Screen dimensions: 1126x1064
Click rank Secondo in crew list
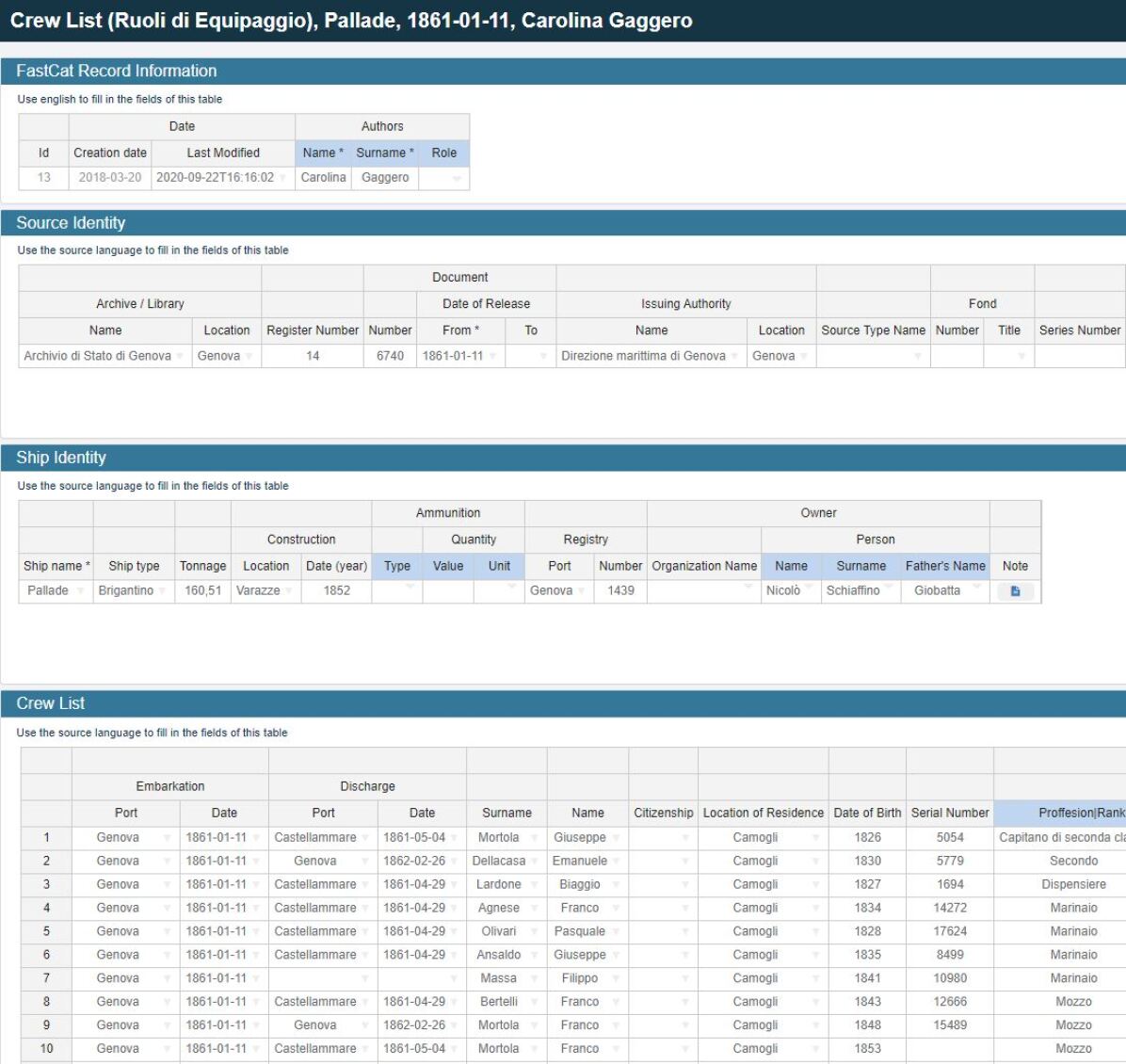[1073, 861]
